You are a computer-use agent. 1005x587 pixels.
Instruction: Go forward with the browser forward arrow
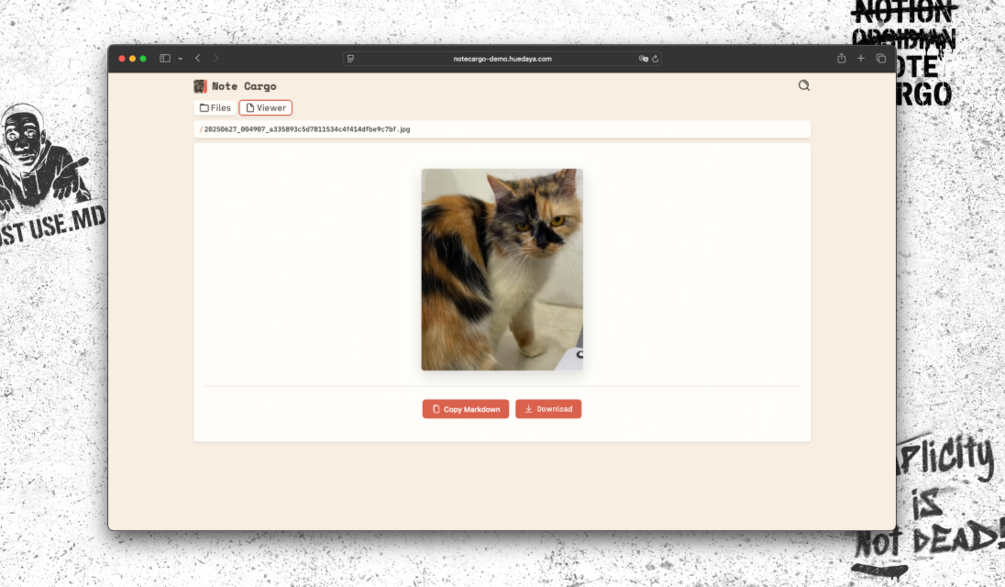(x=216, y=58)
